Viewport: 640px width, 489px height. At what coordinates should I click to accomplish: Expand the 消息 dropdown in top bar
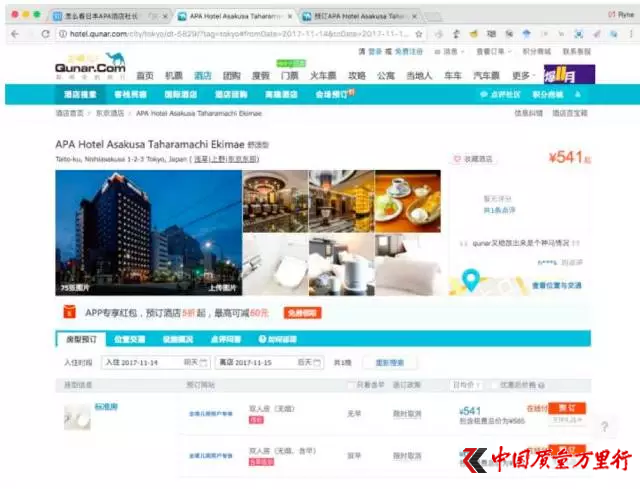(x=450, y=52)
